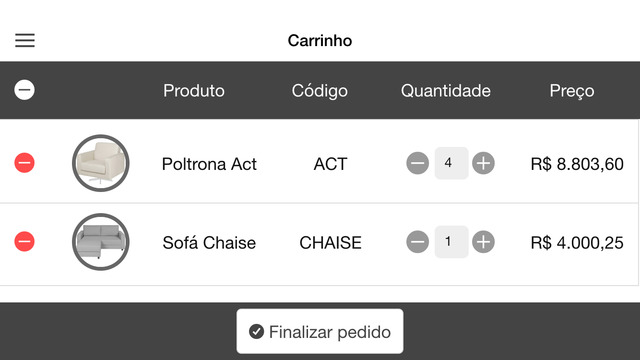This screenshot has width=640, height=360.
Task: Open the hamburger menu
Action: pos(25,40)
